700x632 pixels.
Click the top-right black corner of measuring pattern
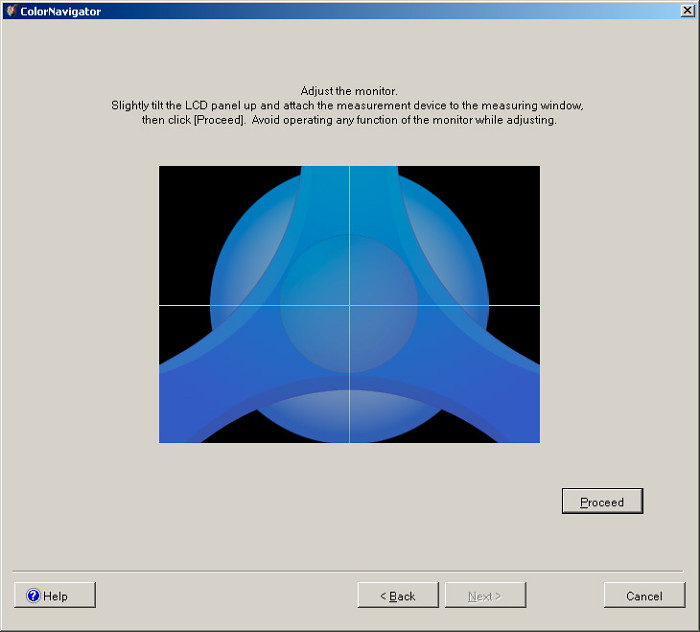(518, 185)
